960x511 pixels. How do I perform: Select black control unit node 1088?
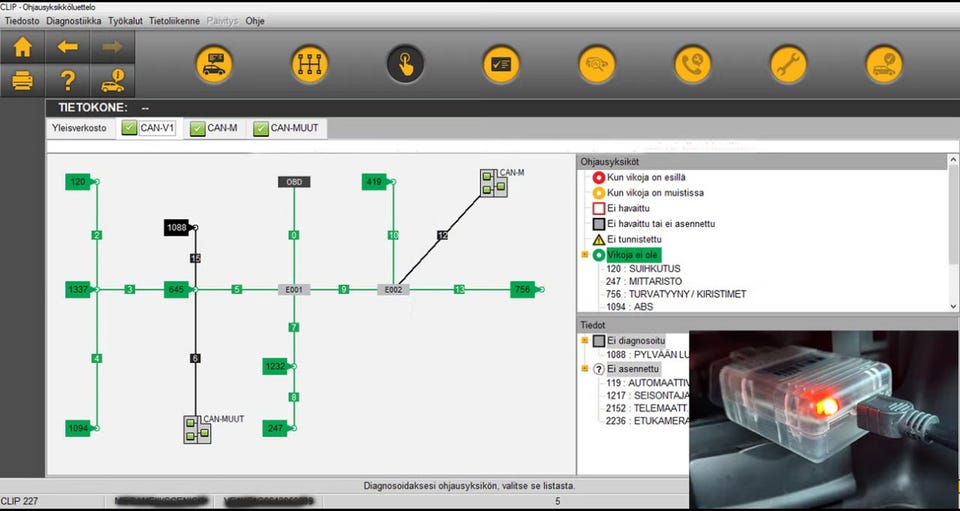tap(178, 228)
